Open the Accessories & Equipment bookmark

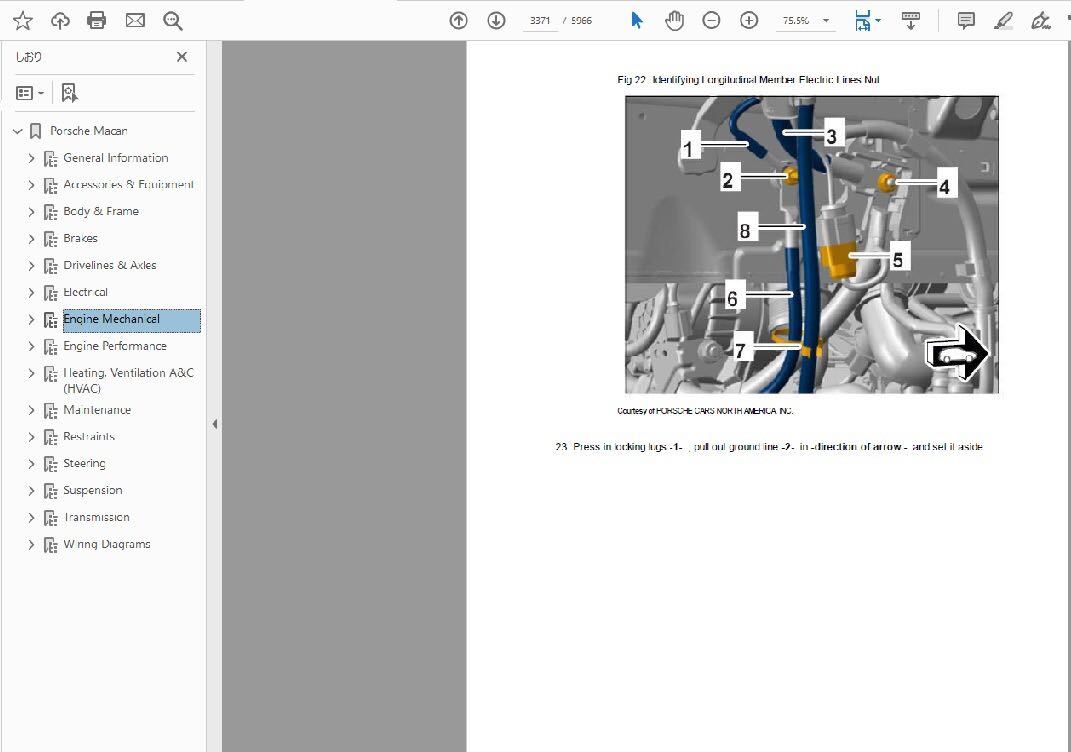pos(128,184)
